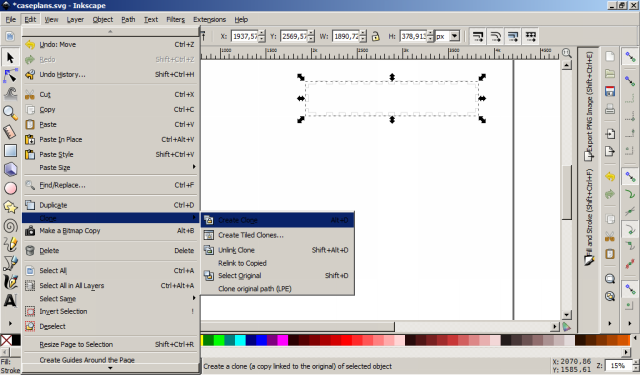Toggle the width/height lock
The image size is (640, 375).
pos(376,36)
